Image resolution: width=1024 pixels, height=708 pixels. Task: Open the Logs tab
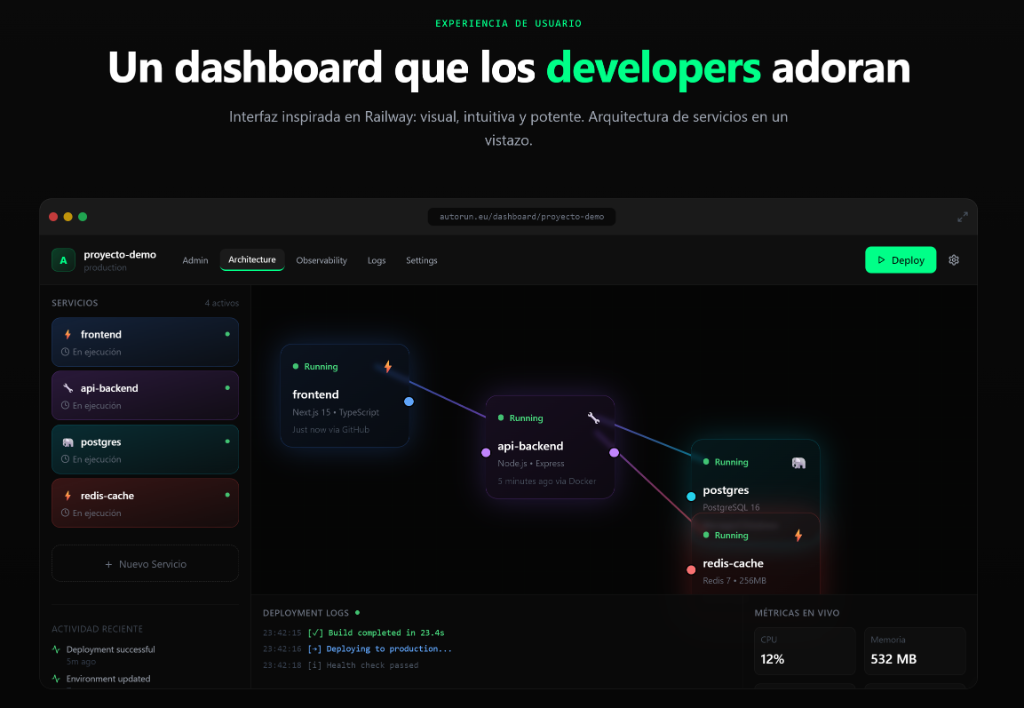376,260
